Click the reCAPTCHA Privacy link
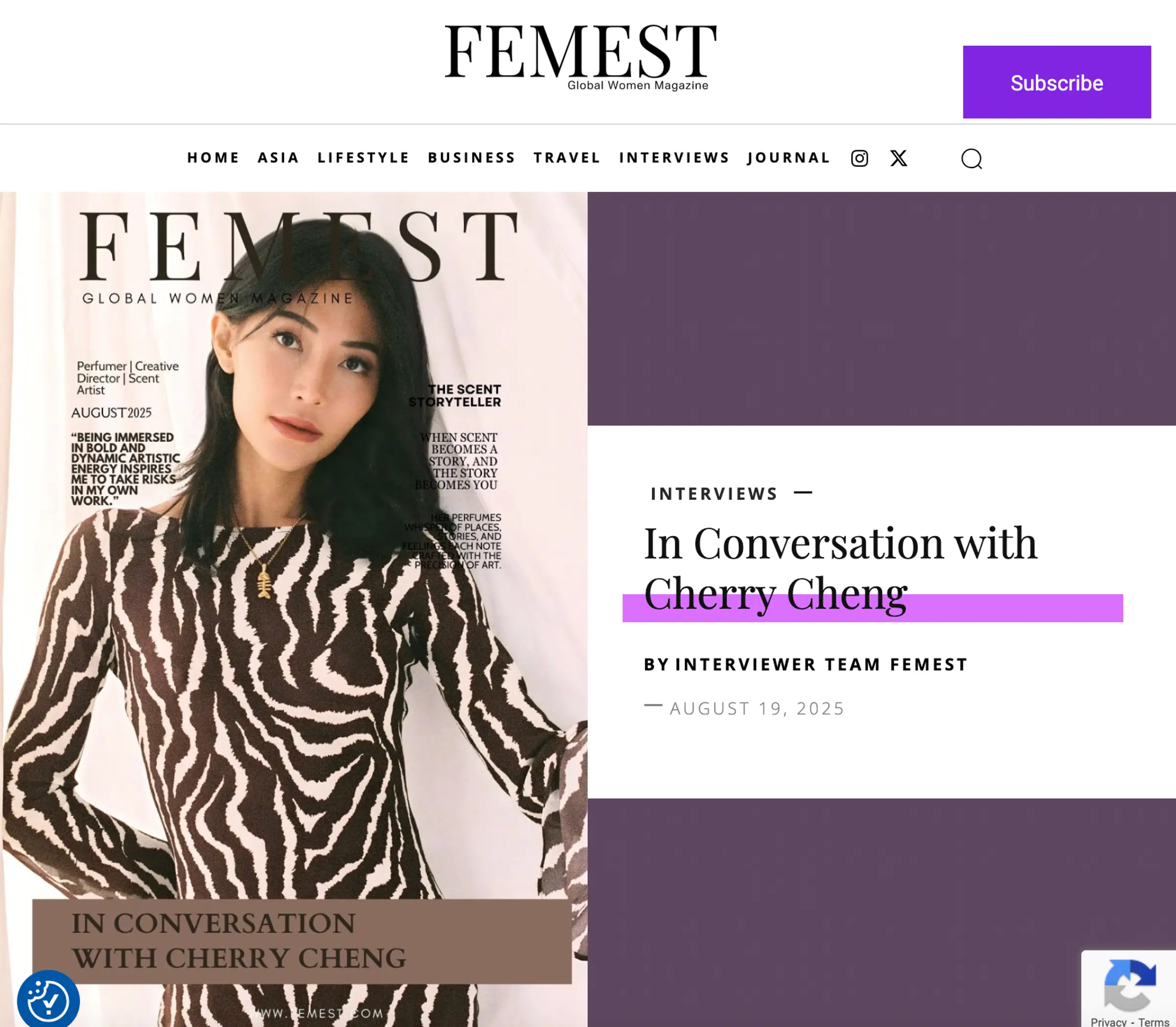 tap(1108, 1022)
